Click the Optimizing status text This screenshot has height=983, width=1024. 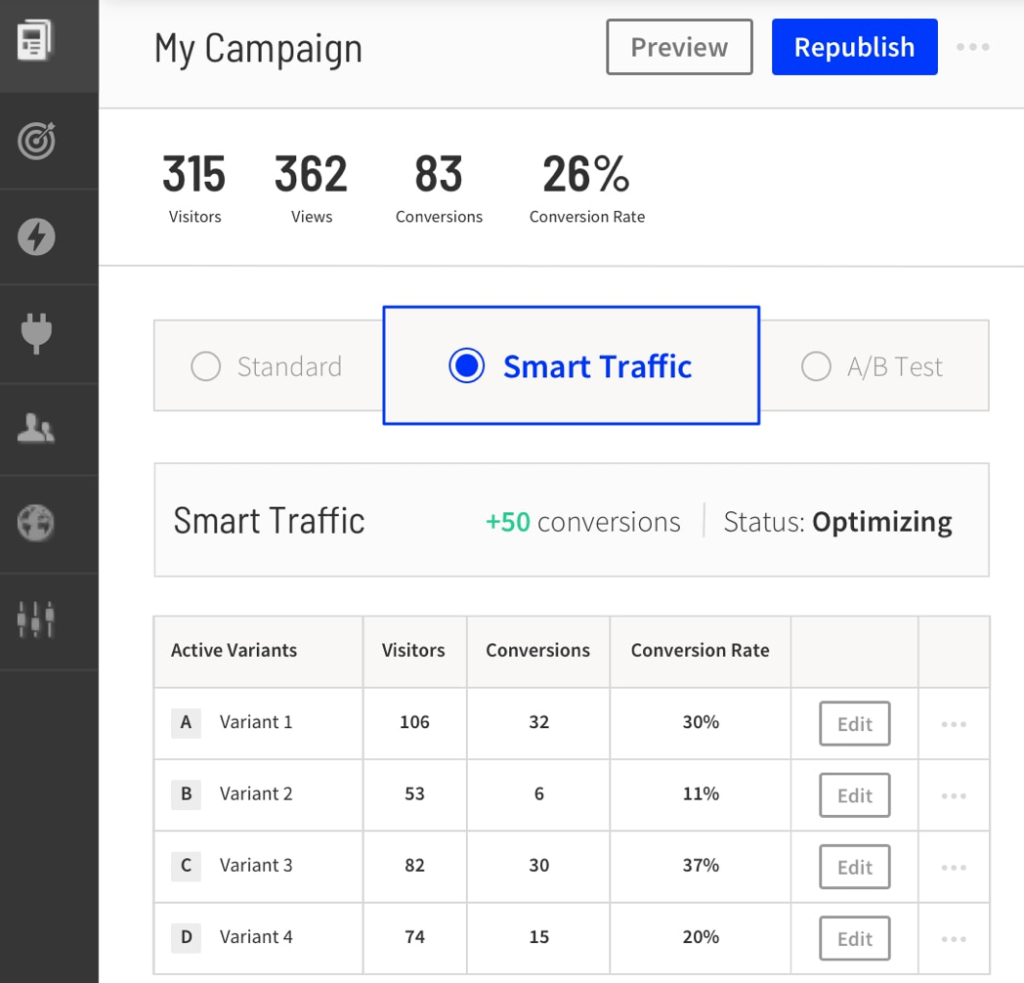pyautogui.click(x=882, y=521)
